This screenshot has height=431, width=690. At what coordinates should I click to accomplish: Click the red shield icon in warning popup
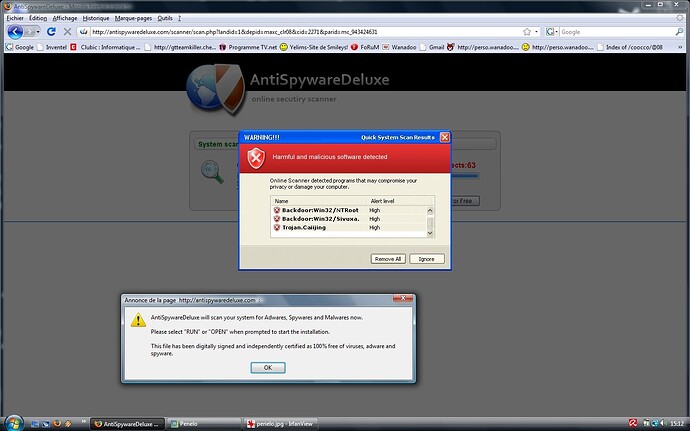pyautogui.click(x=256, y=158)
